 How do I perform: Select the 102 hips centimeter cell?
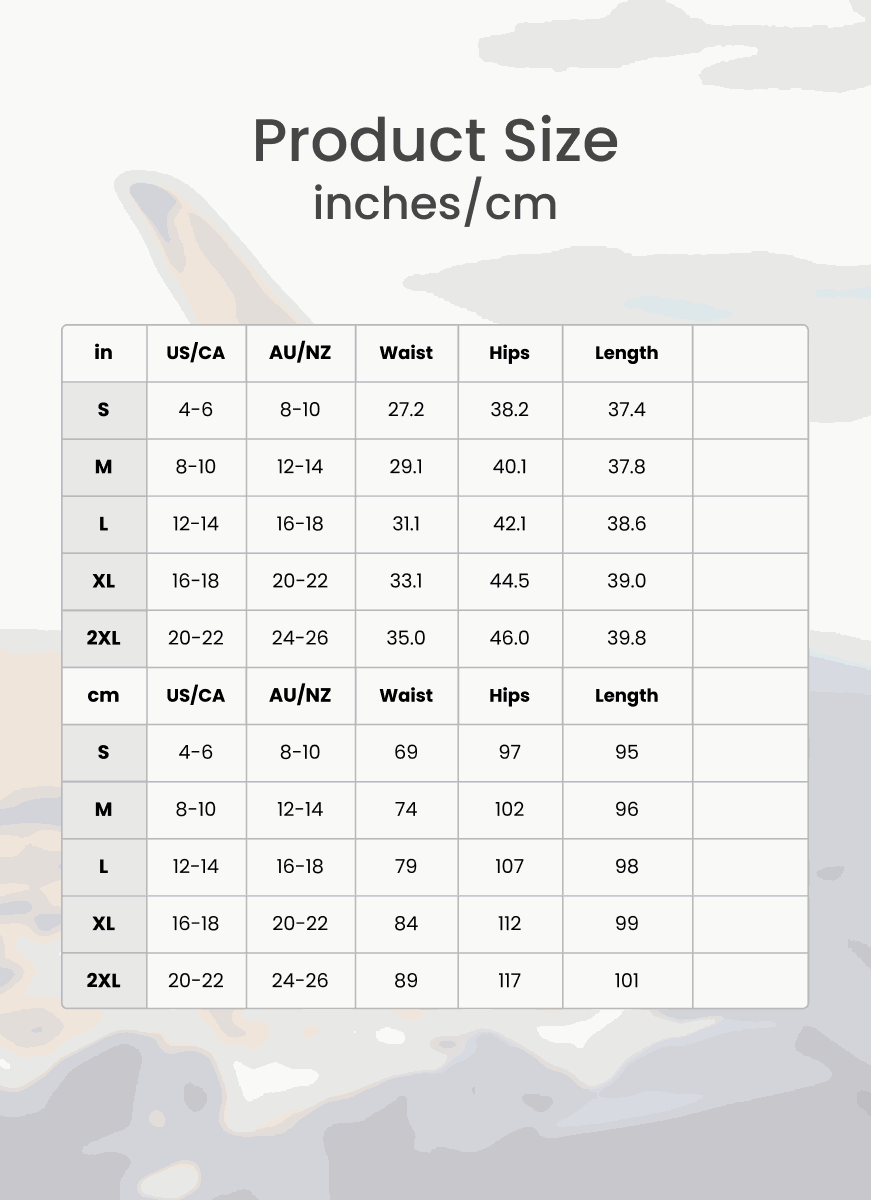(x=510, y=809)
